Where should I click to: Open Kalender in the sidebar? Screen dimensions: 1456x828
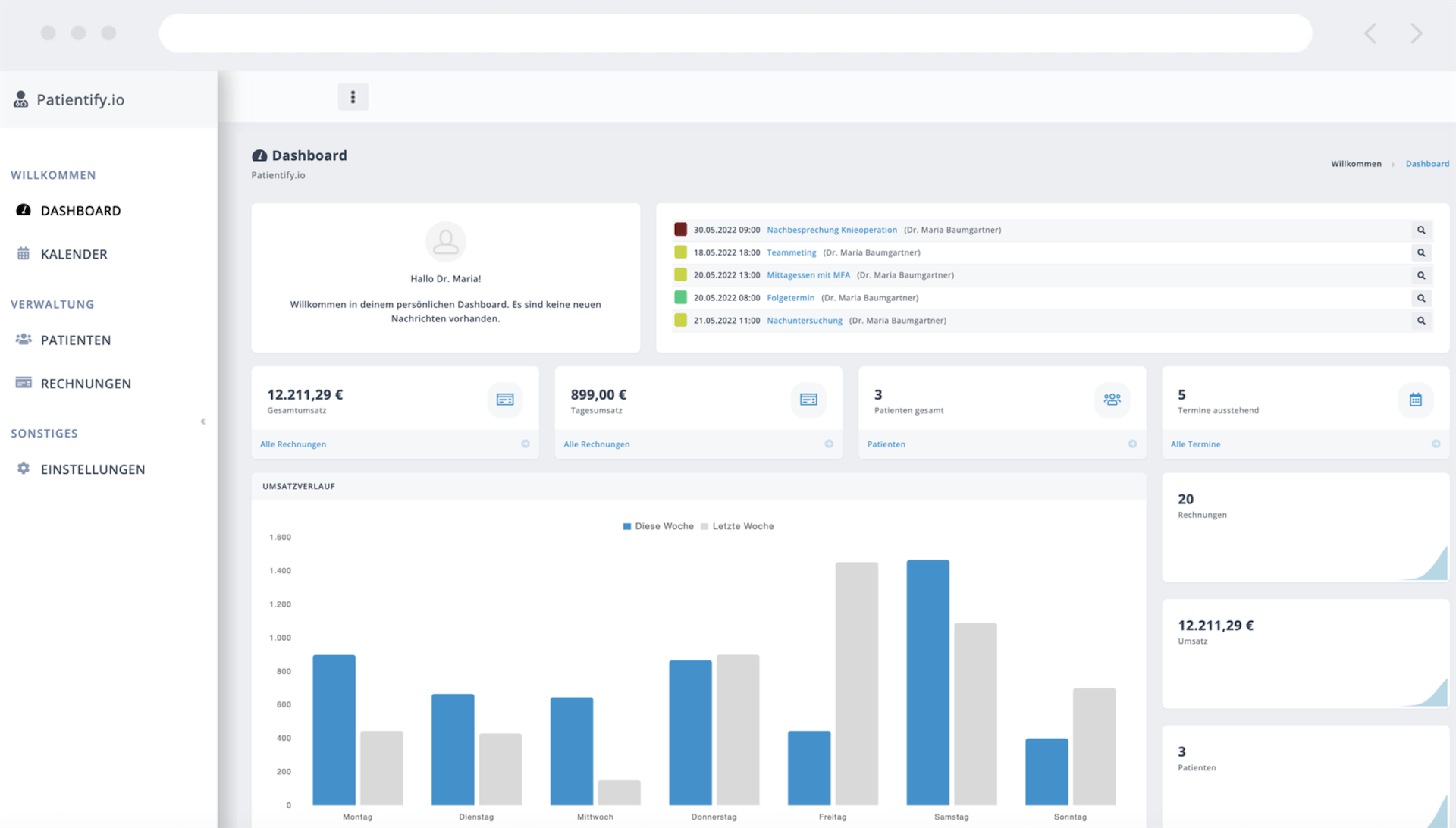tap(74, 254)
